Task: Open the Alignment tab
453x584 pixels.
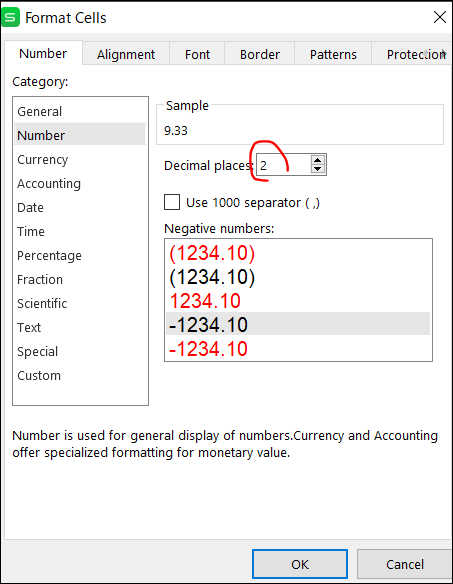Action: 126,54
